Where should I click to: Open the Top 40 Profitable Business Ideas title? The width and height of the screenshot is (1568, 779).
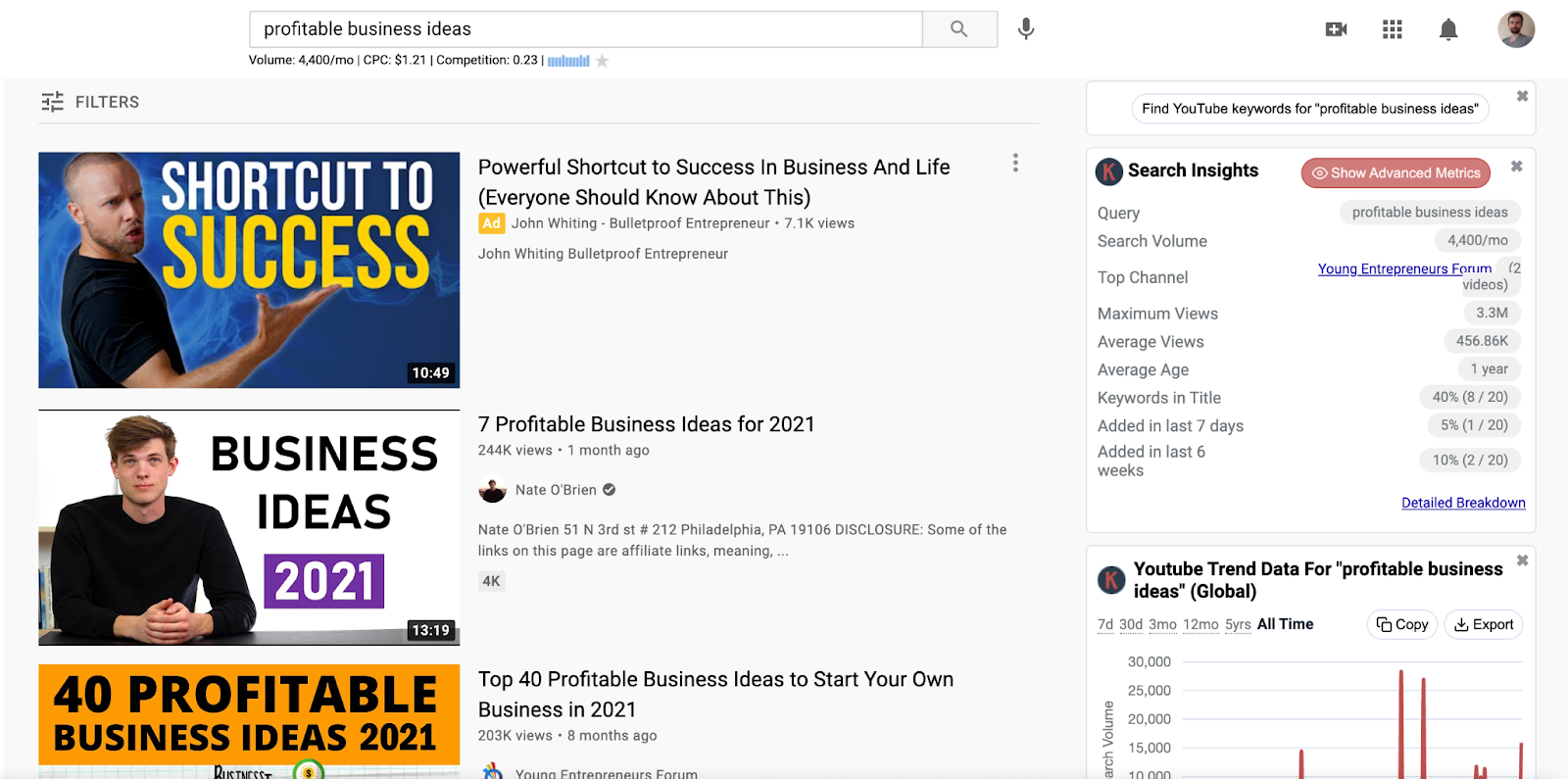tap(715, 695)
